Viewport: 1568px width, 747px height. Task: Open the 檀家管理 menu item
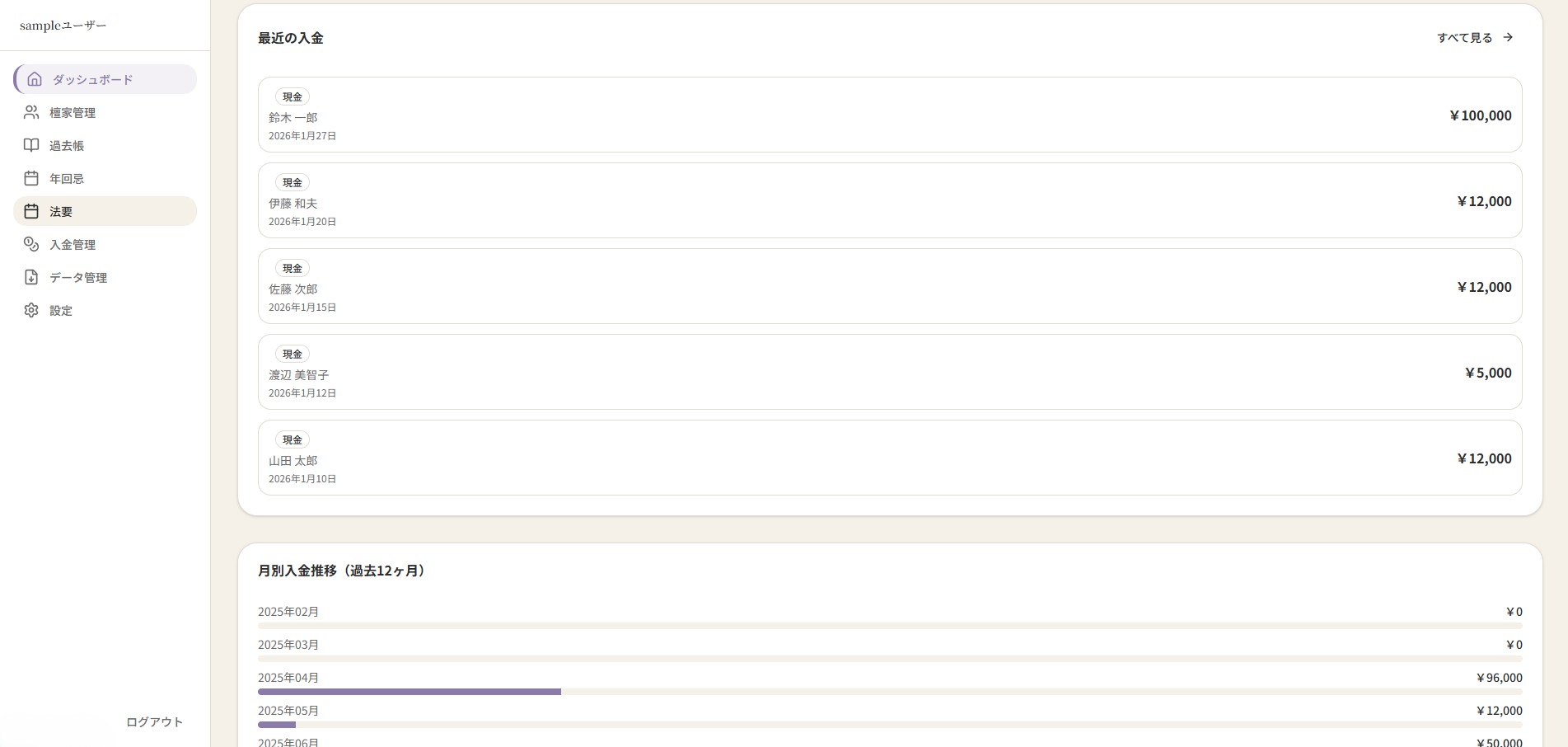click(73, 113)
